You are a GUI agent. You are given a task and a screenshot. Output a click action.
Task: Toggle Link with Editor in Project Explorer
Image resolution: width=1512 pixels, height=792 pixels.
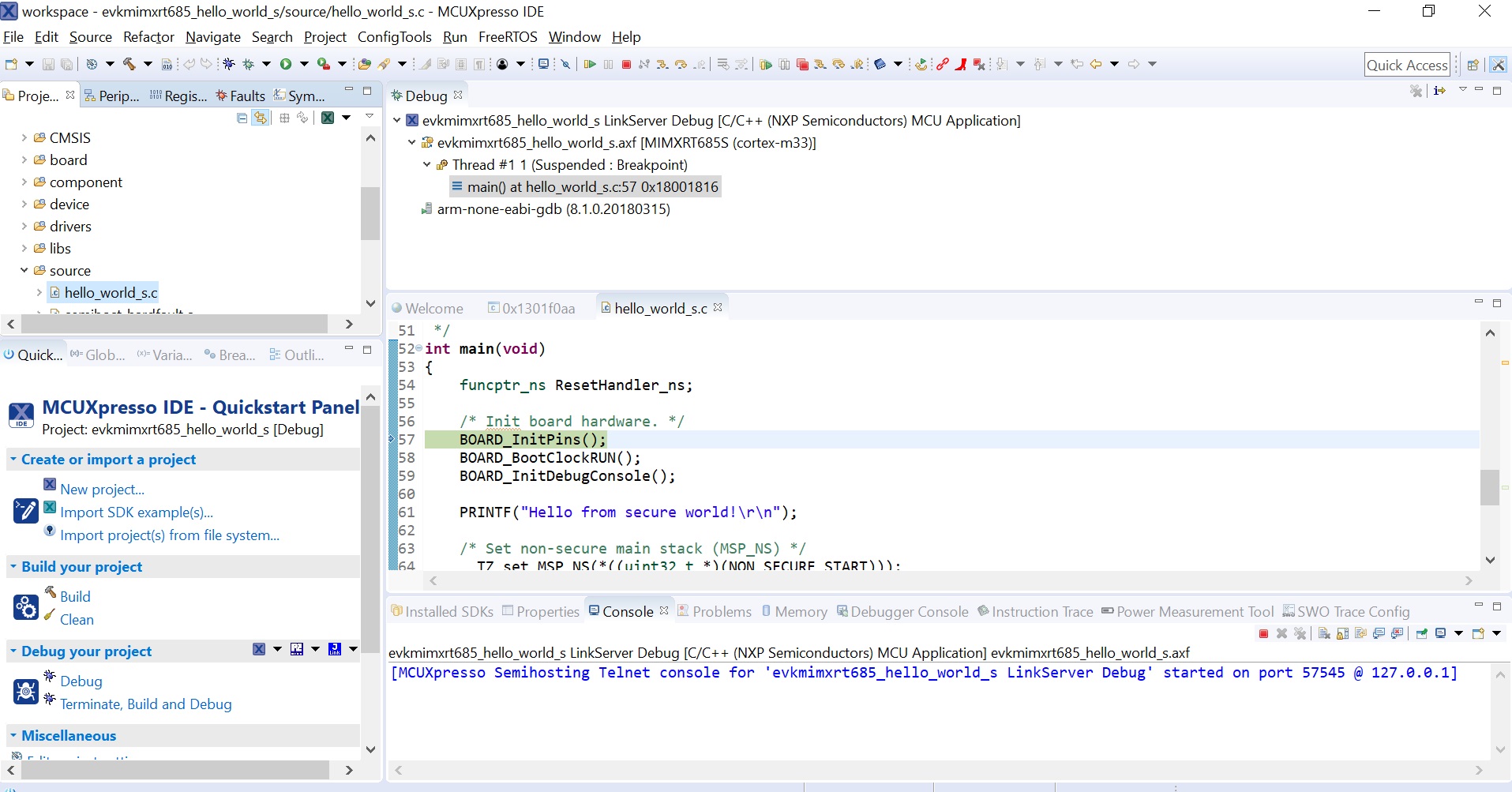pos(261,118)
